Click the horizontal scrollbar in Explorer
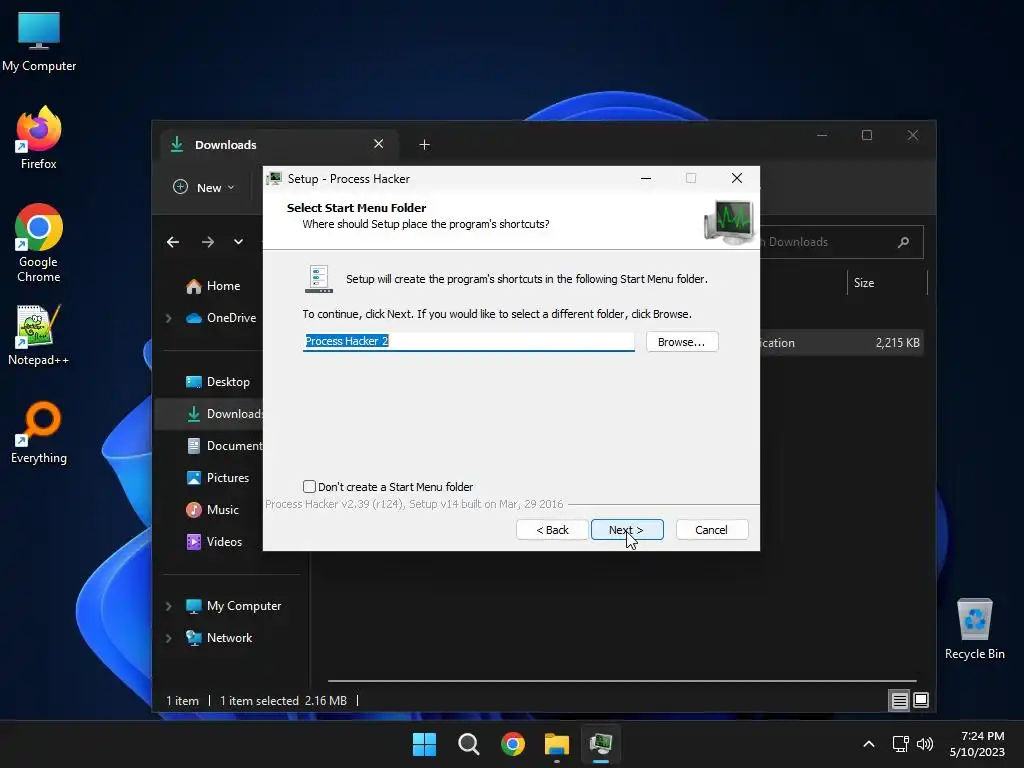Image resolution: width=1024 pixels, height=768 pixels. (622, 680)
